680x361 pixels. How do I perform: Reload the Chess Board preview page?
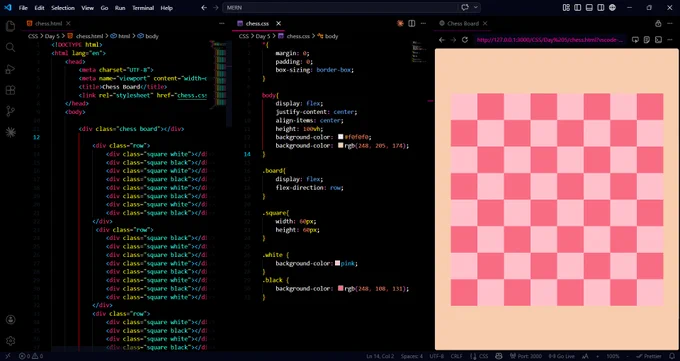pyautogui.click(x=465, y=39)
